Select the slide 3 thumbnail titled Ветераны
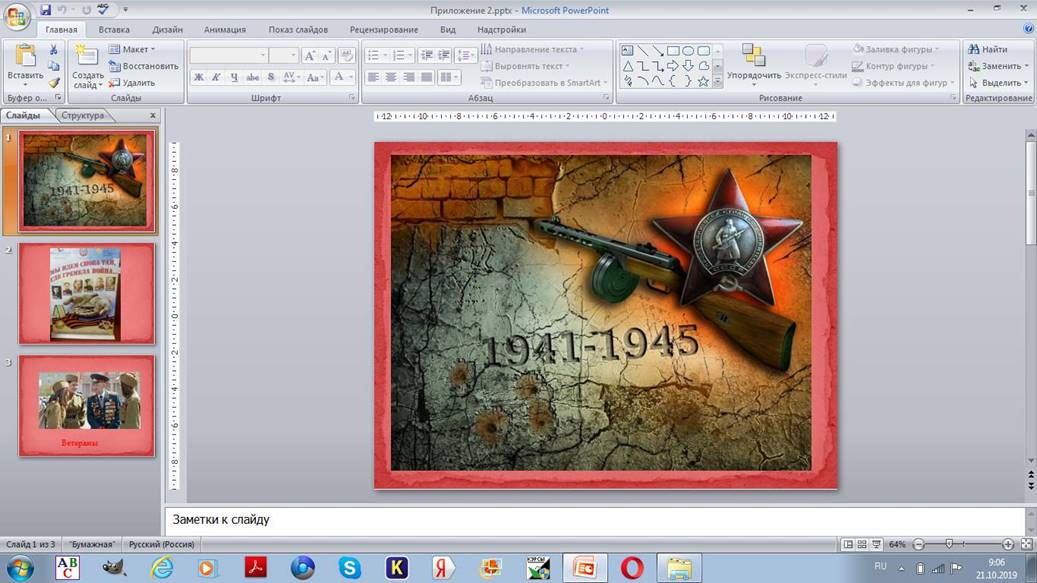Image resolution: width=1037 pixels, height=583 pixels. (87, 406)
